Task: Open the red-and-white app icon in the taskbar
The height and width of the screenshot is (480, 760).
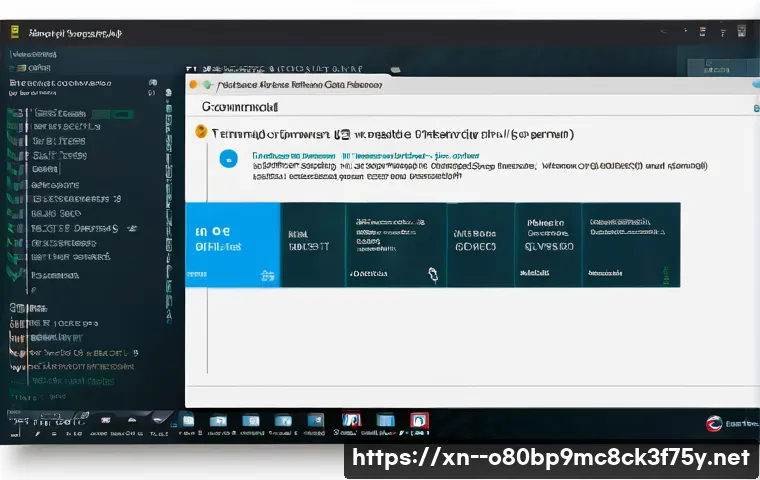Action: (x=351, y=421)
